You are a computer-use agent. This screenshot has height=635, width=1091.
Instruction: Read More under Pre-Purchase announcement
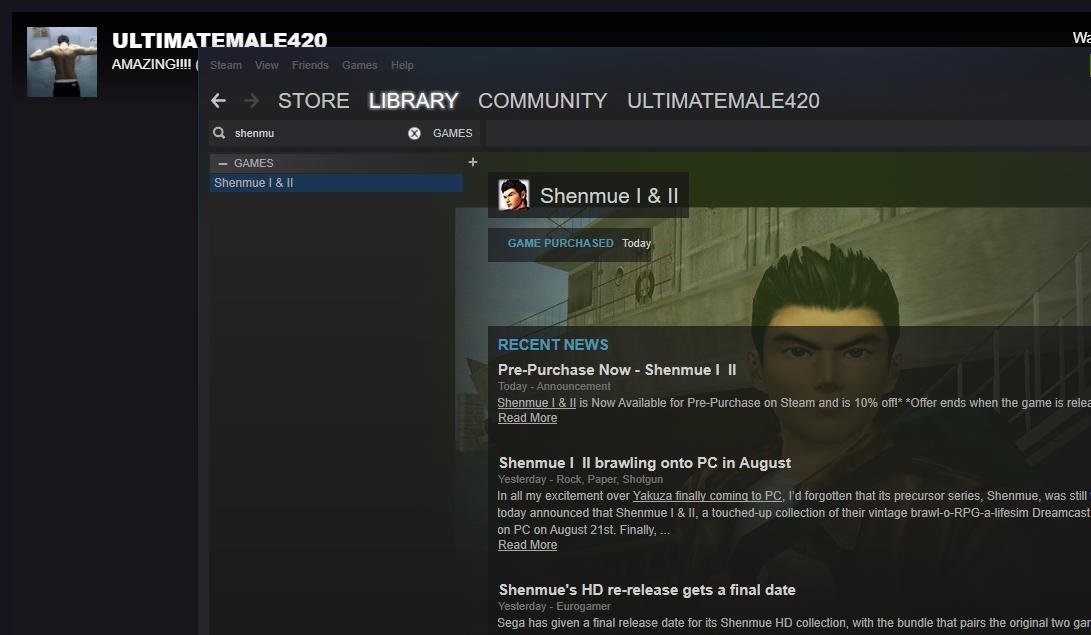coord(527,418)
